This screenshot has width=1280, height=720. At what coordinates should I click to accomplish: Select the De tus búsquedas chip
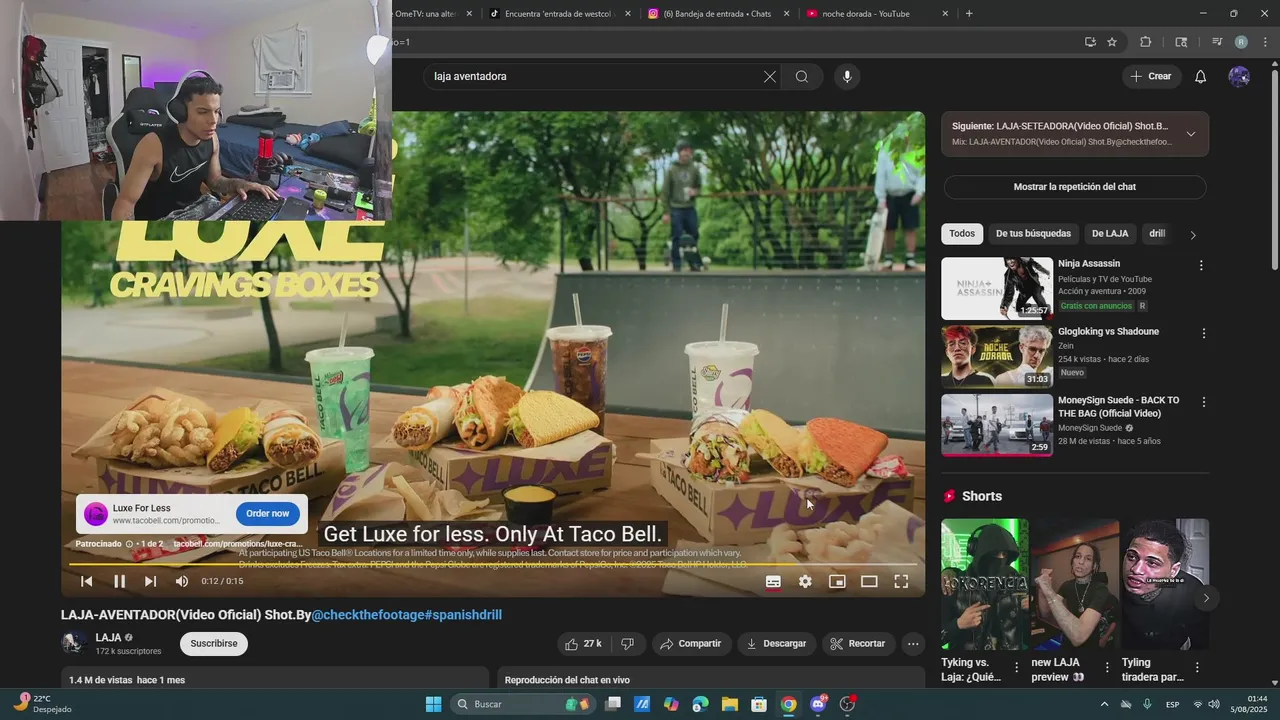click(1033, 234)
